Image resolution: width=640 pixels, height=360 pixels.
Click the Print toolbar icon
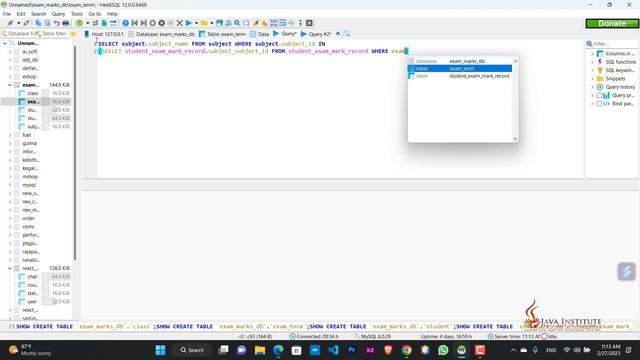65,23
